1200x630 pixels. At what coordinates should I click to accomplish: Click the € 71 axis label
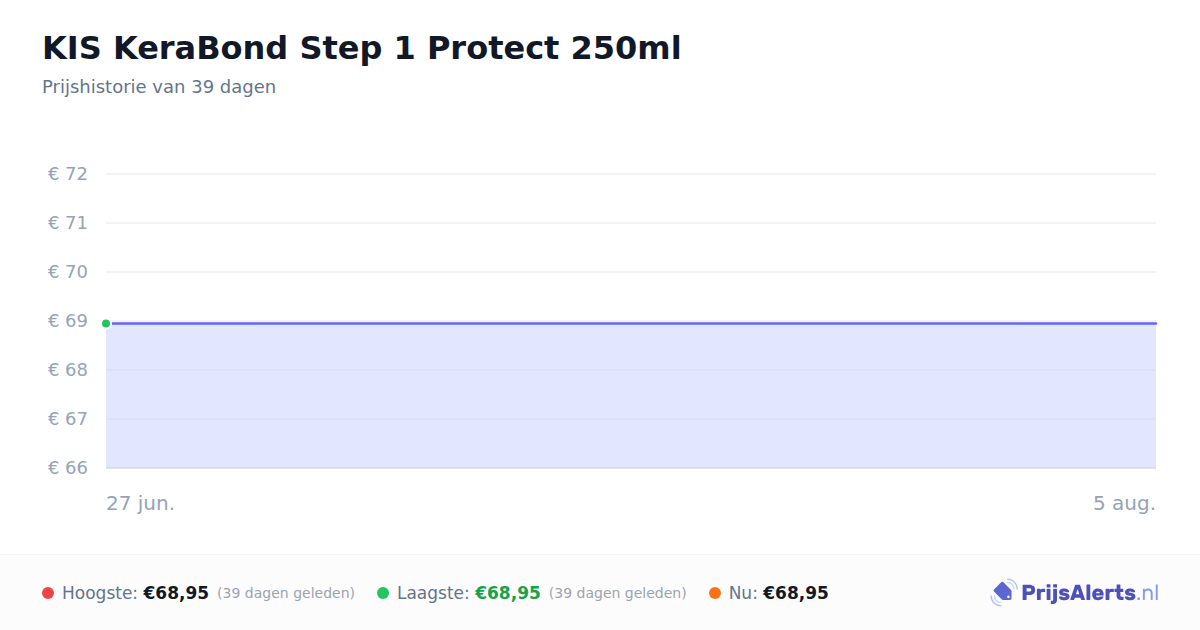pos(68,223)
